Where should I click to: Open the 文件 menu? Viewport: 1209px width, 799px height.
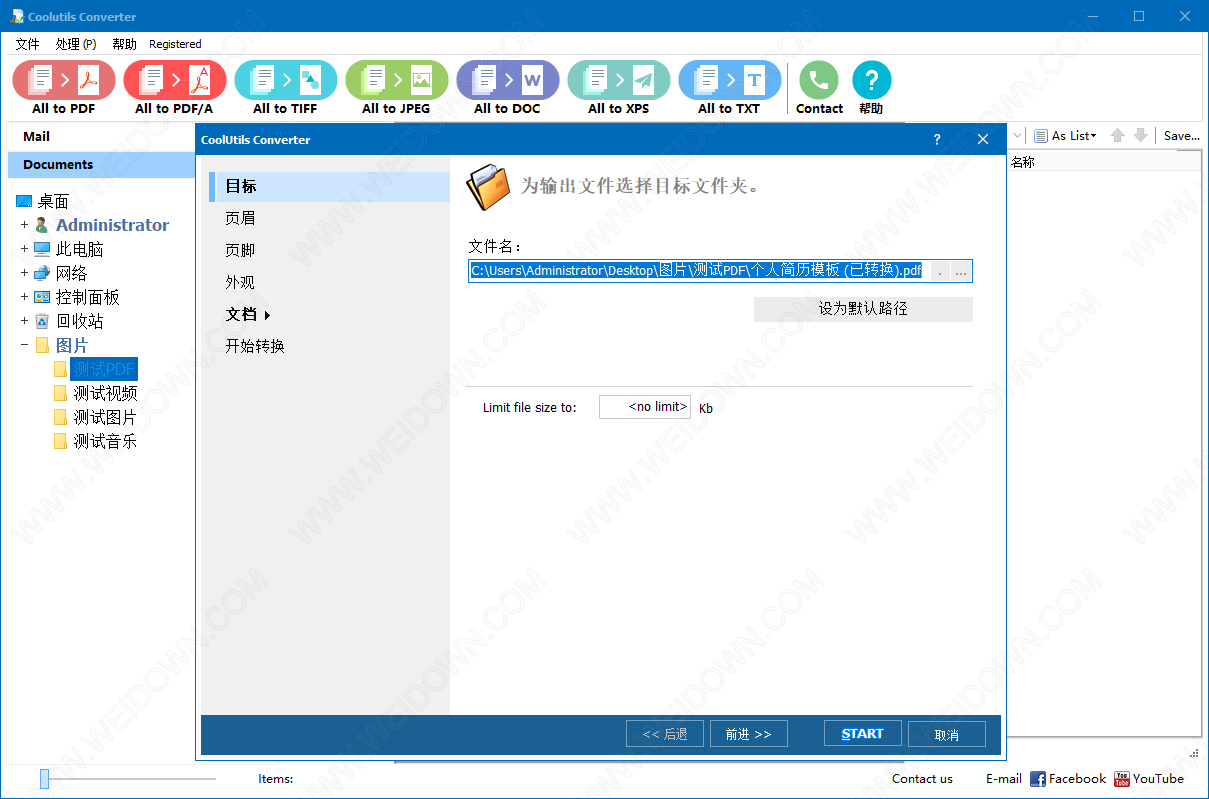(28, 44)
